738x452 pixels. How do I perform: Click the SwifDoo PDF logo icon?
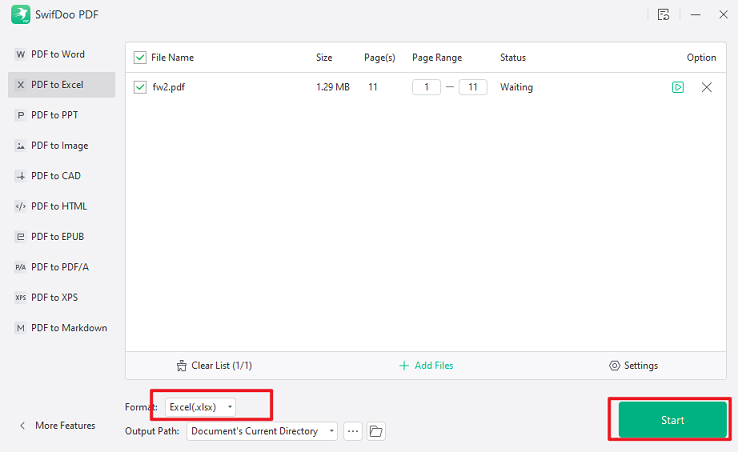pyautogui.click(x=20, y=15)
